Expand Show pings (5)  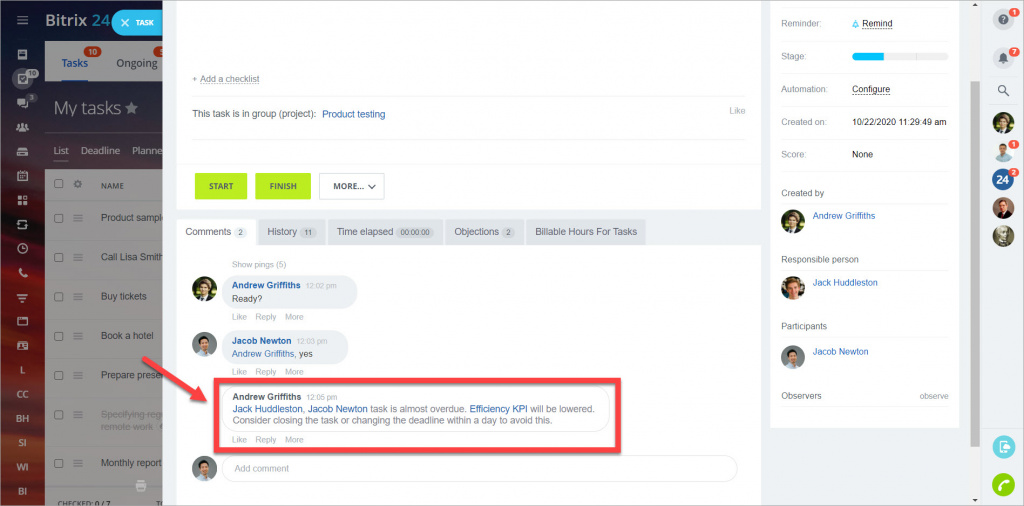click(259, 264)
